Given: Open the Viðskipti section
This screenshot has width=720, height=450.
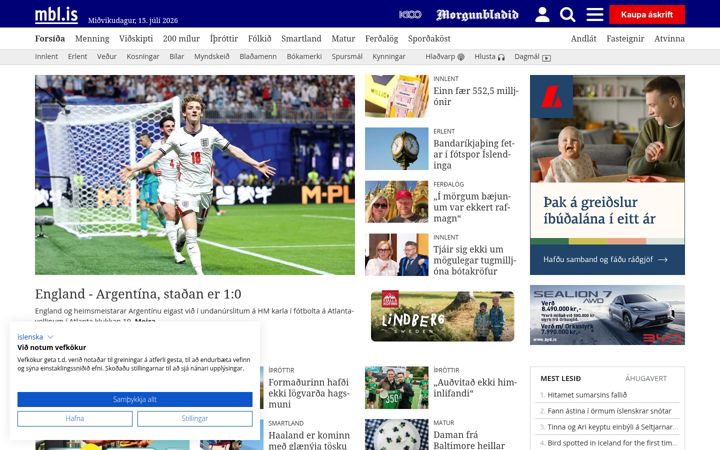Looking at the screenshot, I should click(136, 39).
